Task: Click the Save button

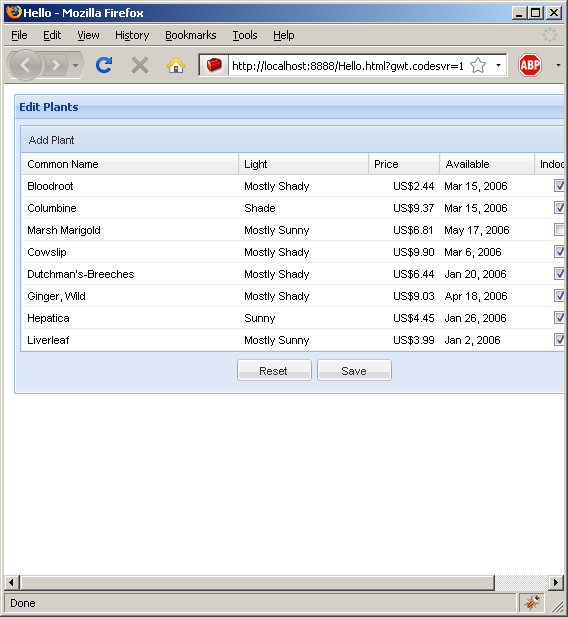Action: click(x=354, y=370)
